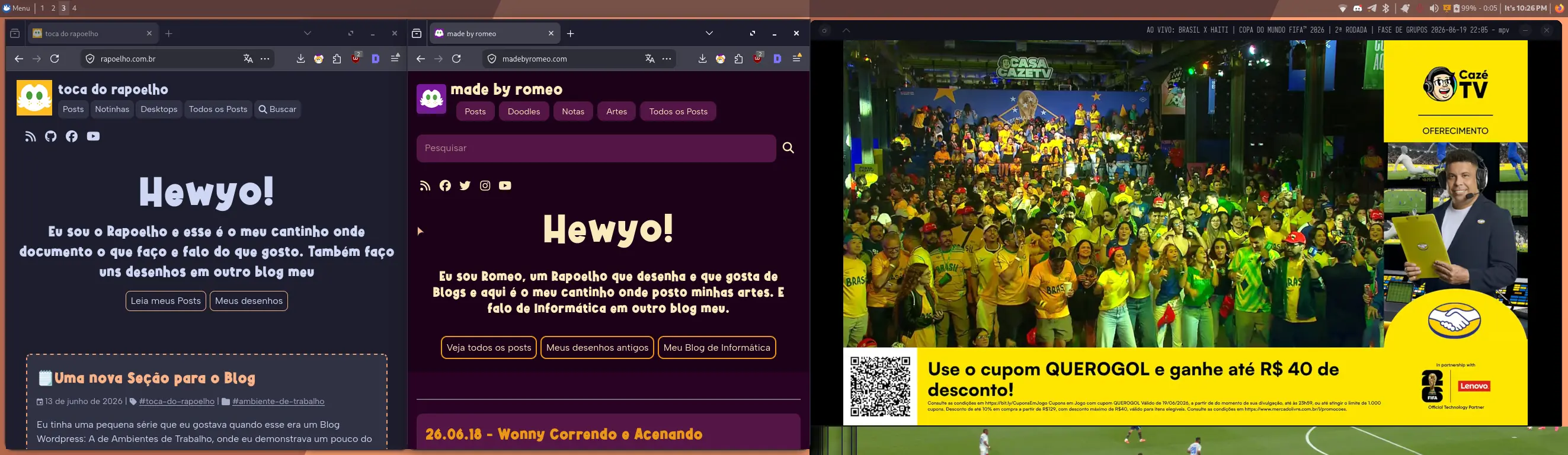This screenshot has height=455, width=1568.
Task: Open downloads in the toca do rapoelho window
Action: (300, 59)
